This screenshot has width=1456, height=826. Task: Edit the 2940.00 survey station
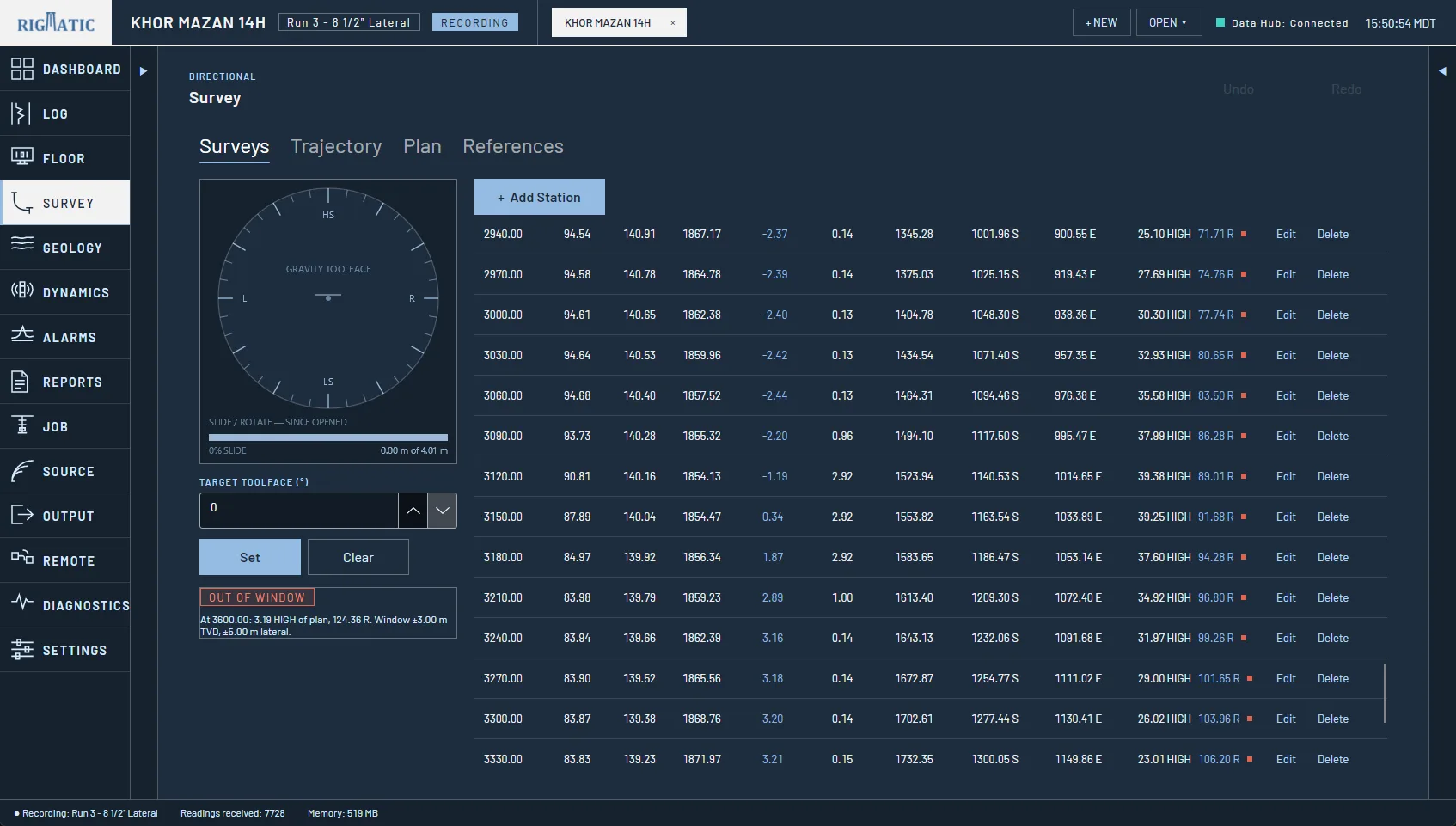click(1286, 234)
